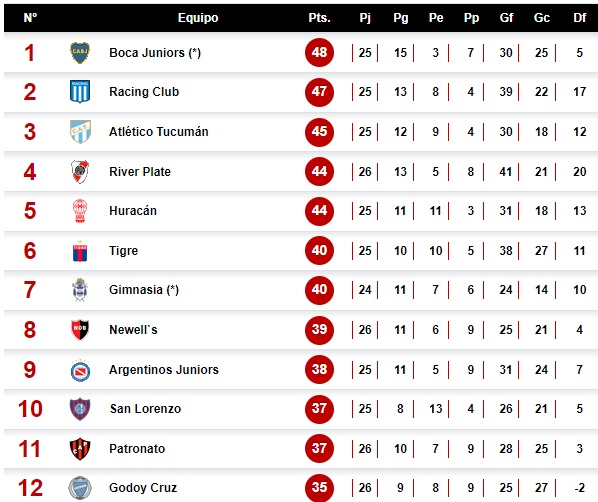Sort by the Pts. column header
The height and width of the screenshot is (502, 598).
tap(319, 18)
